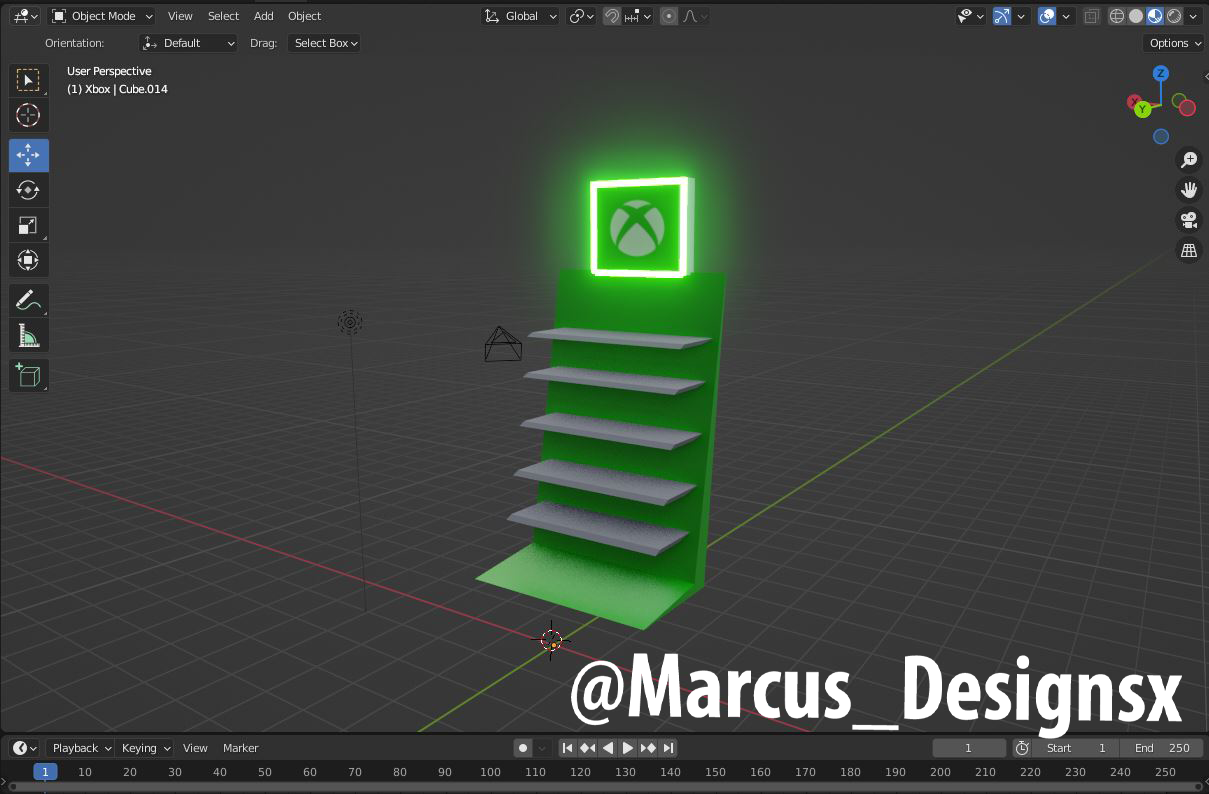Open the timeline Keying menu

144,748
